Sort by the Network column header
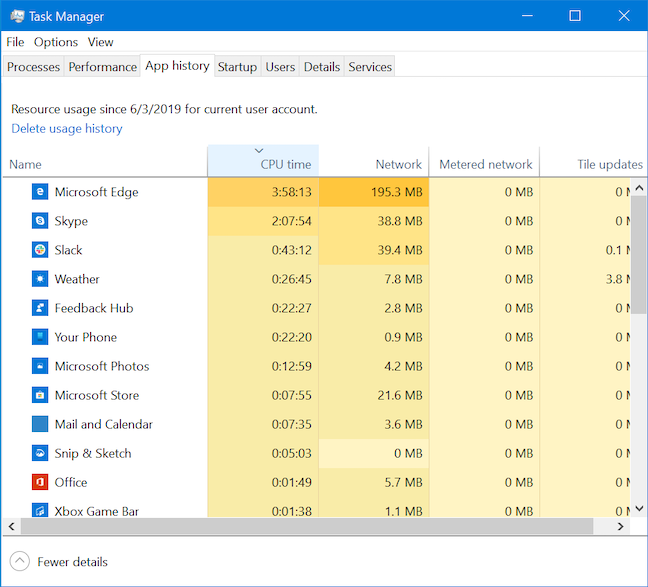 [x=374, y=161]
